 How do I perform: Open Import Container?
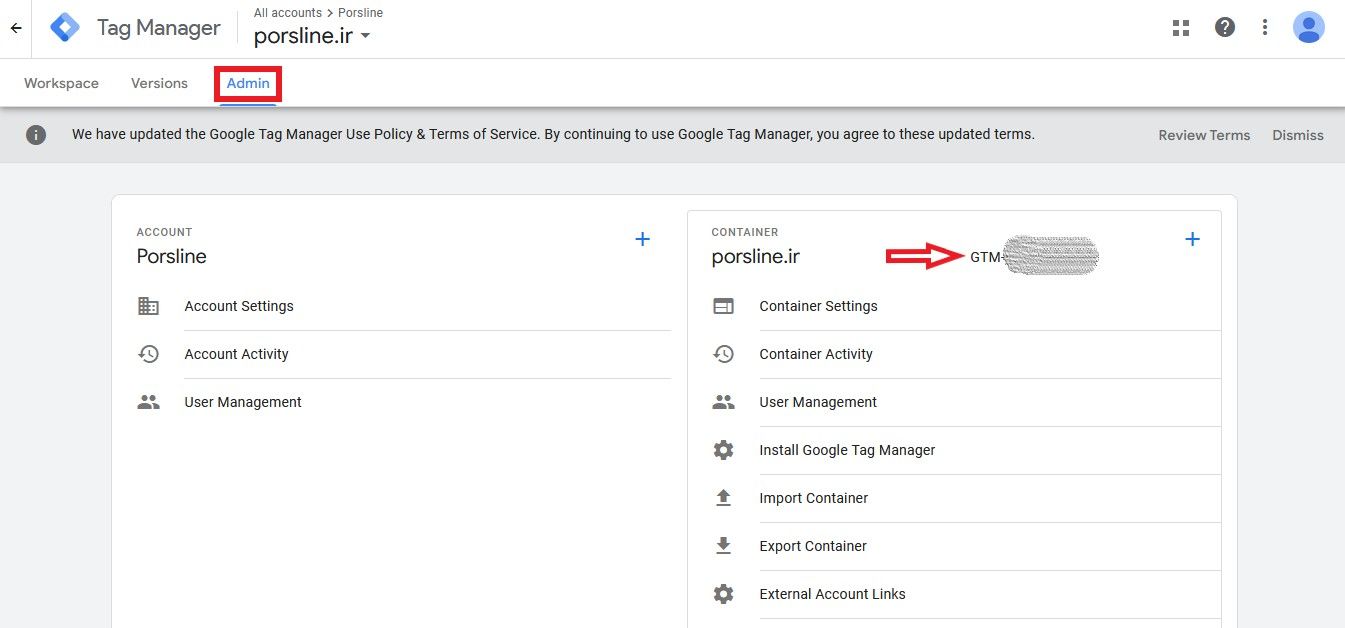click(813, 498)
